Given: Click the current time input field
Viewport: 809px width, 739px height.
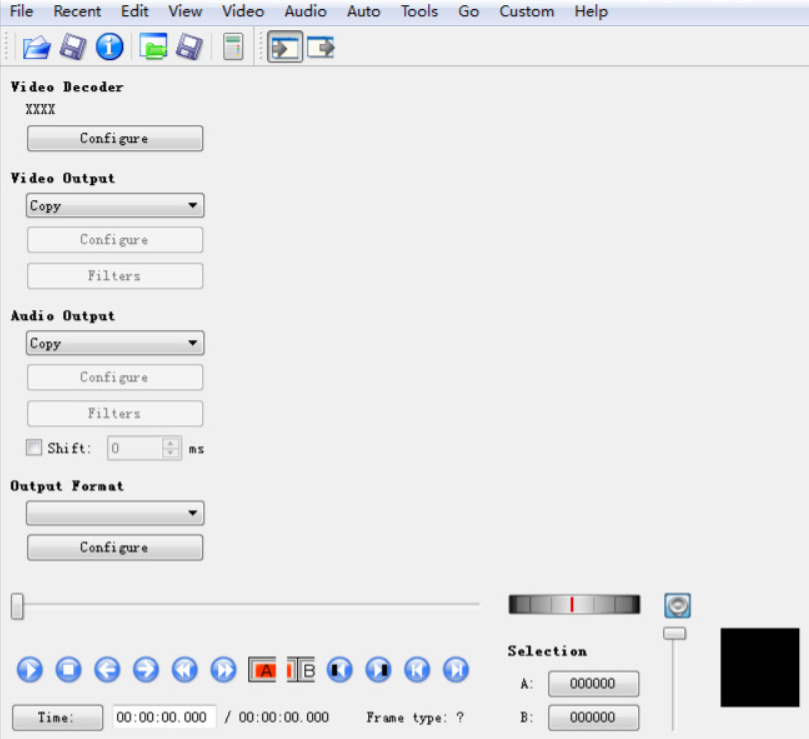Looking at the screenshot, I should pyautogui.click(x=164, y=717).
